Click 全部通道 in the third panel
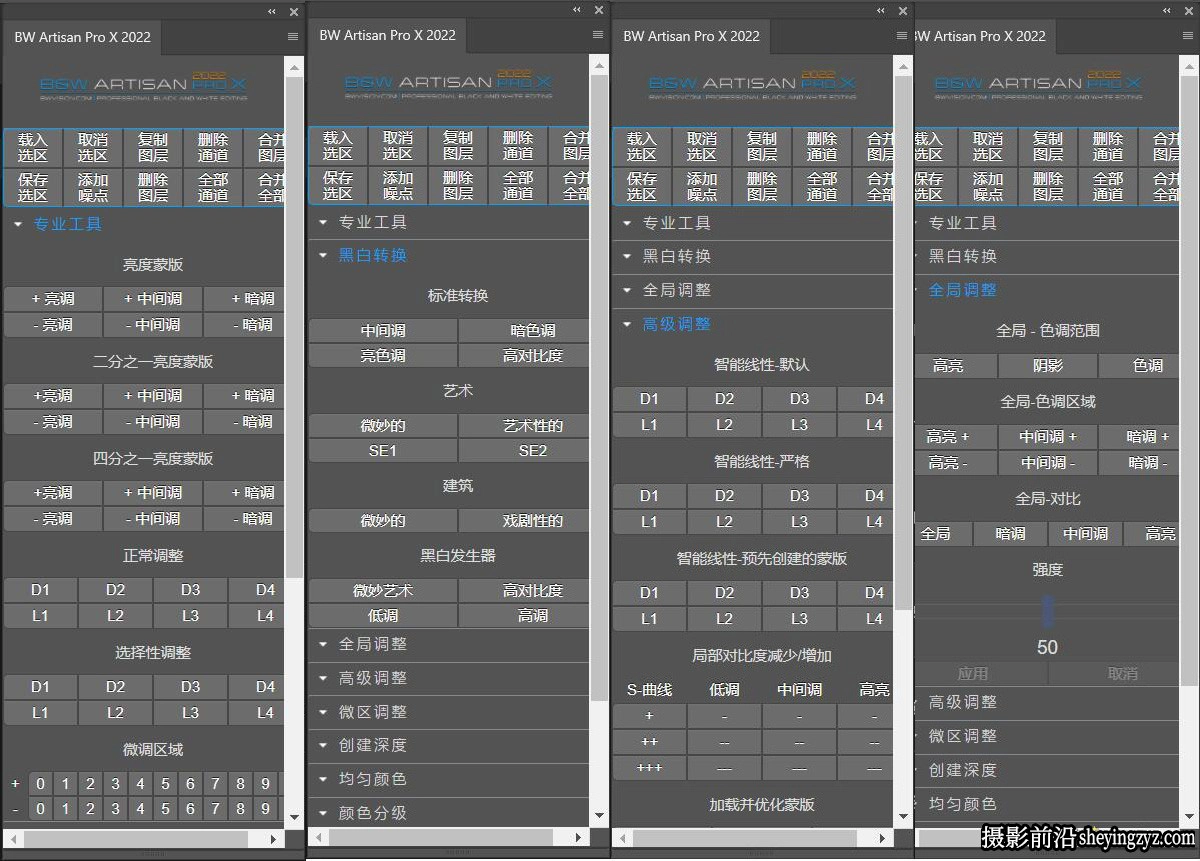Image resolution: width=1200 pixels, height=861 pixels. click(x=821, y=186)
